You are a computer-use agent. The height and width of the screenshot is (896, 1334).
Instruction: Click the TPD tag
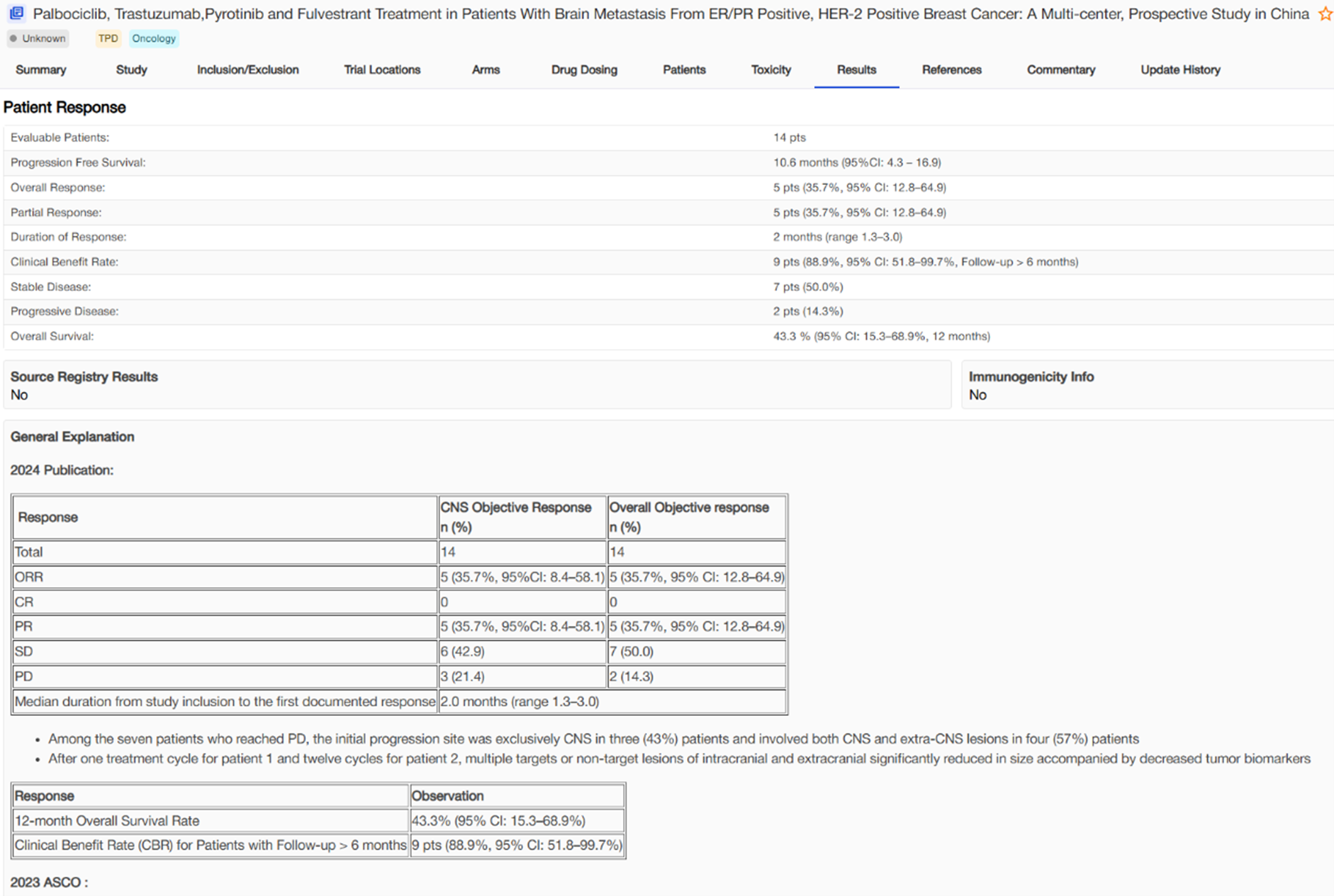point(108,38)
